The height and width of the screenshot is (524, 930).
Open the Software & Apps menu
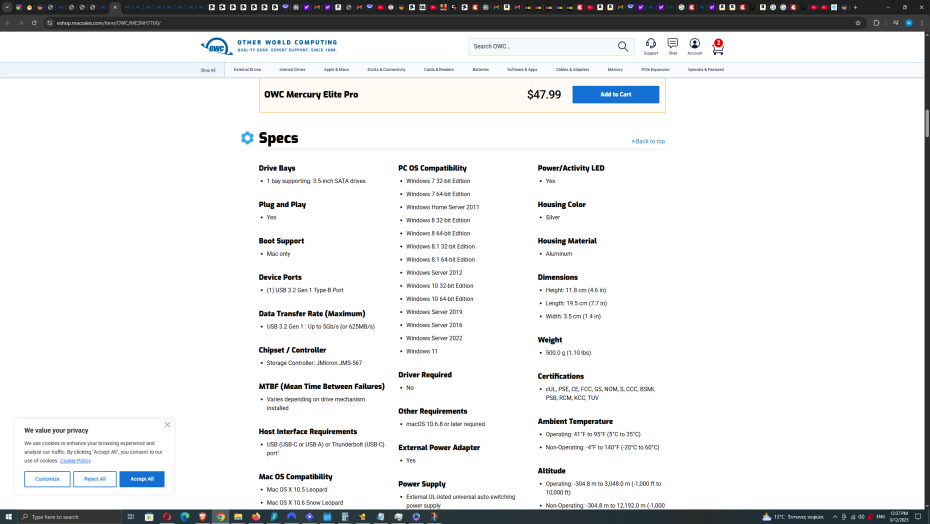point(522,69)
